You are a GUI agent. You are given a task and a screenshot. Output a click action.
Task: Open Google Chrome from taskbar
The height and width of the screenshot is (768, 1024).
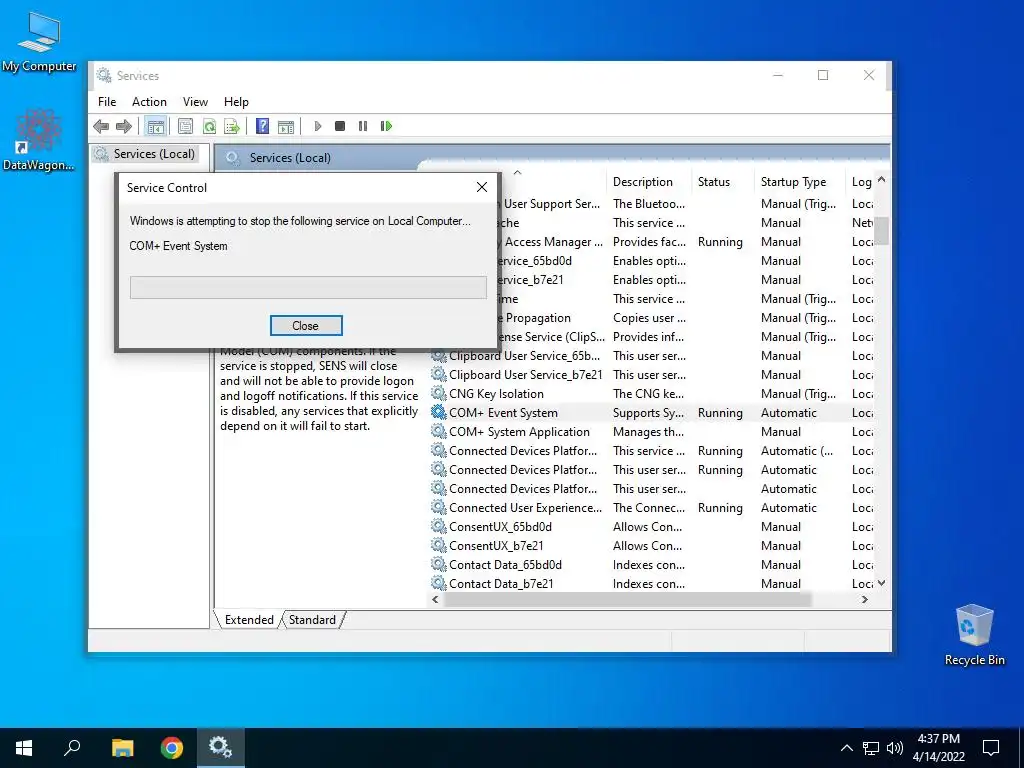(x=172, y=748)
